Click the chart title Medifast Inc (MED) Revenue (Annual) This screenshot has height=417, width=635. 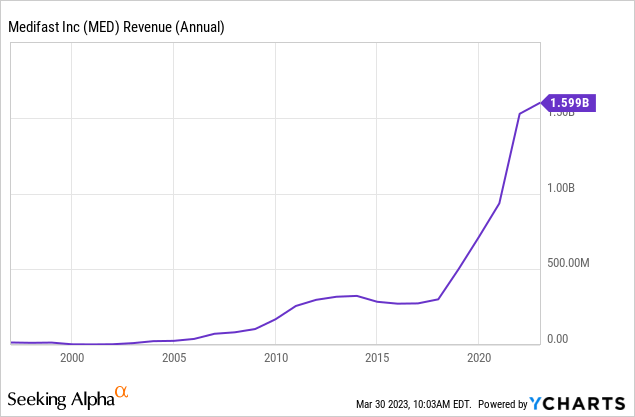tap(116, 27)
